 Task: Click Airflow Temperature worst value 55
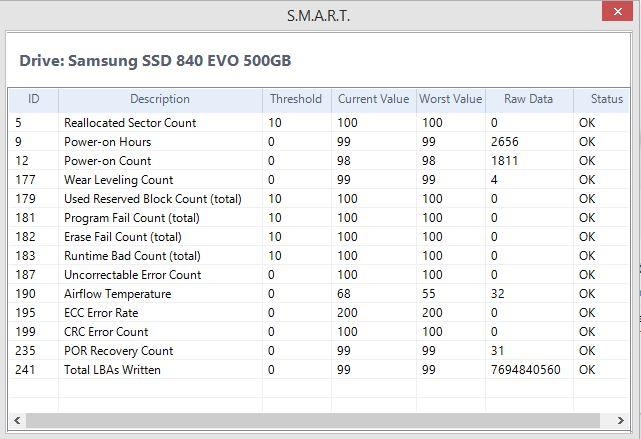coord(429,294)
